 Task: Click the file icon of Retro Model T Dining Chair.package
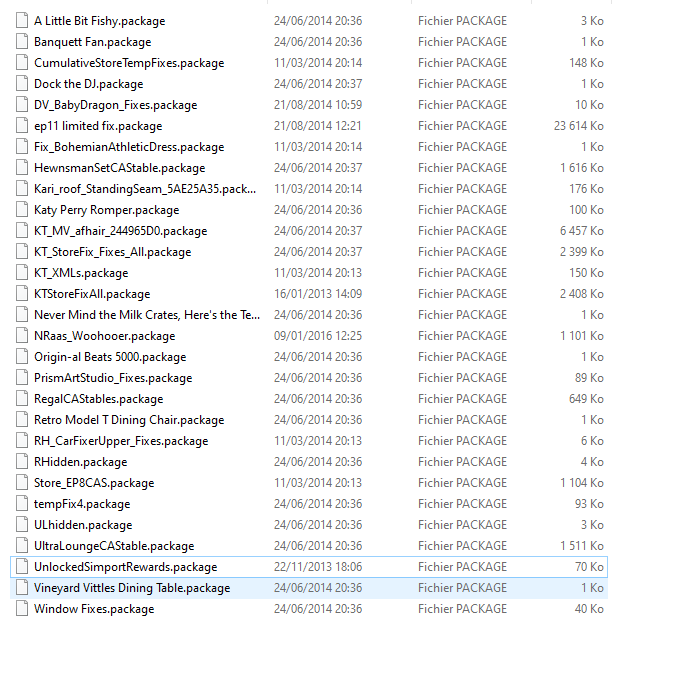[x=22, y=420]
